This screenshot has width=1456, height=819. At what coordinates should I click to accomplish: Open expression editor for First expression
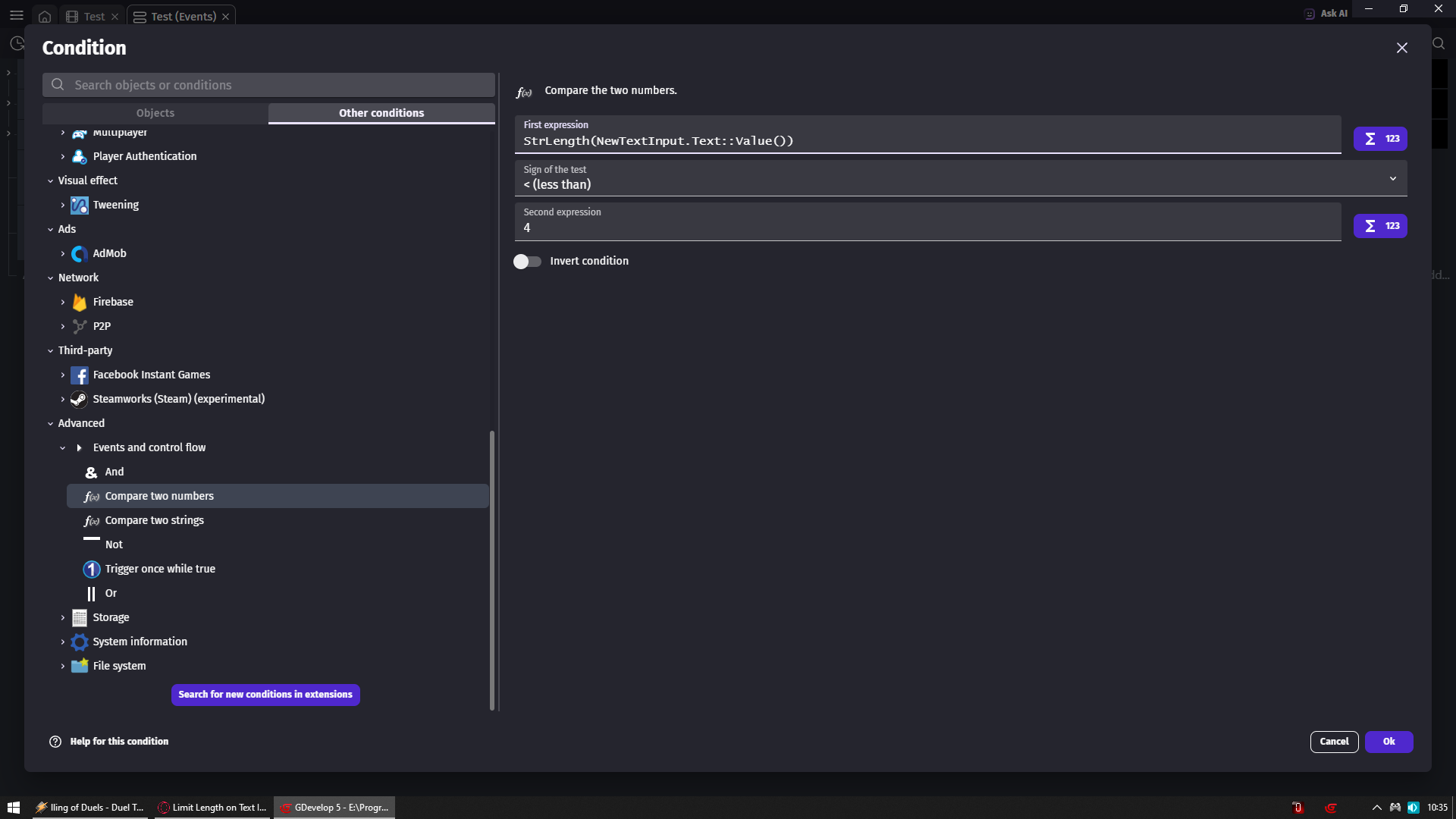[1379, 139]
